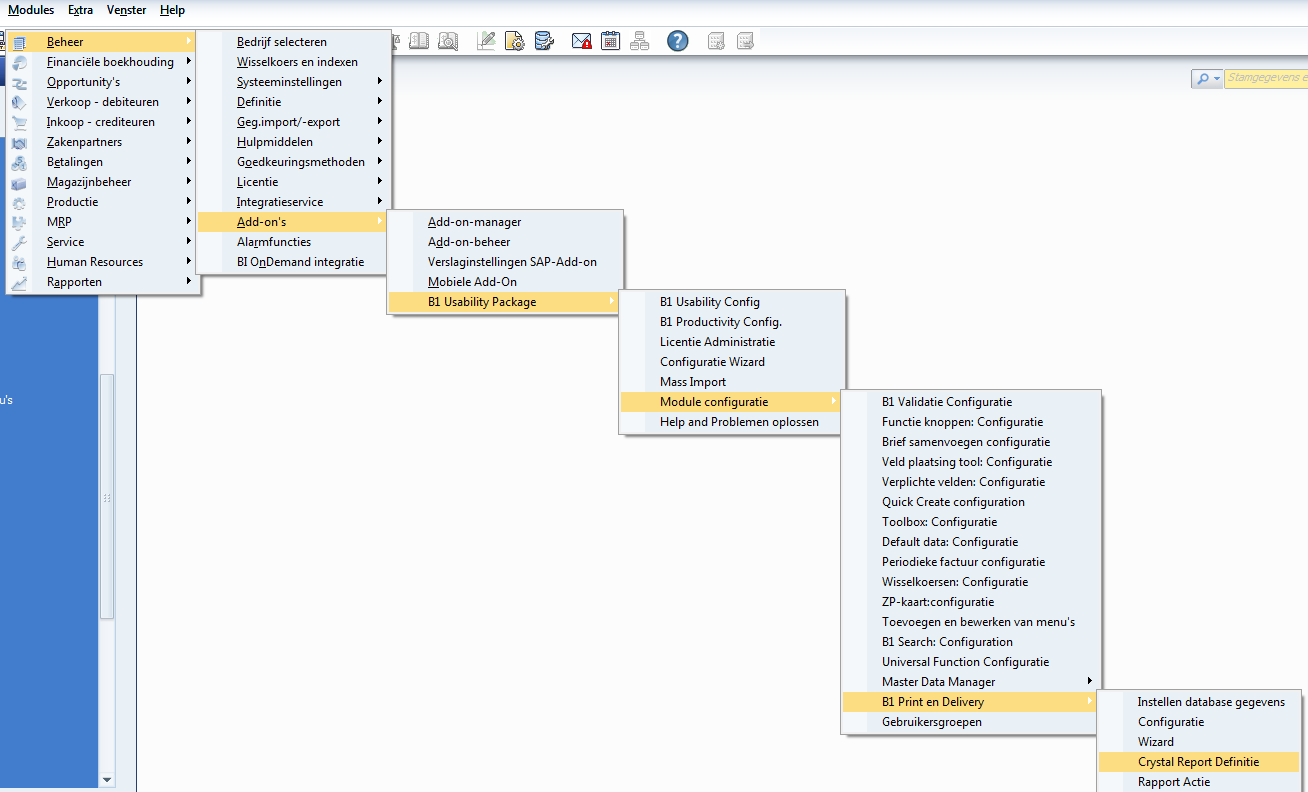Click the grid with gear toolbar icon

pyautogui.click(x=716, y=41)
